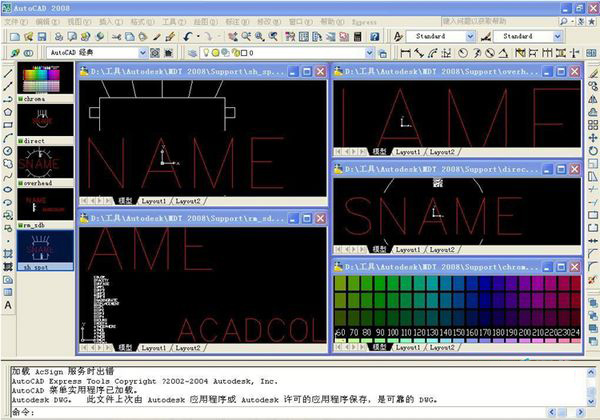Open the text style Standard dropdown
The image size is (600, 420).
tap(470, 36)
